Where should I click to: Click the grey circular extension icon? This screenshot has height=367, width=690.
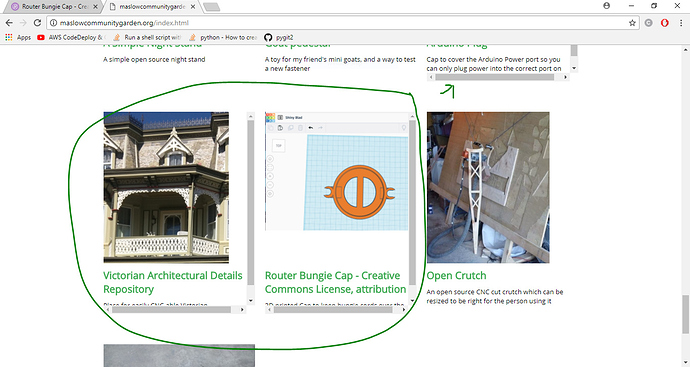pos(649,23)
